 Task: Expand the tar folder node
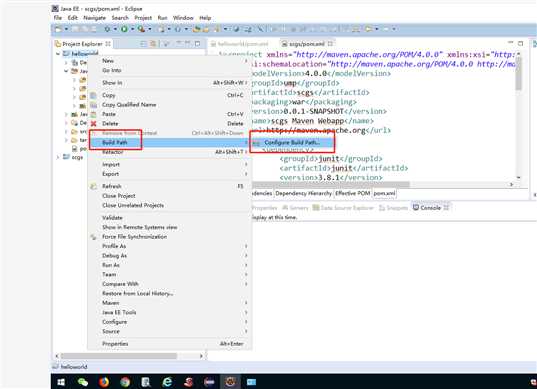[66, 140]
